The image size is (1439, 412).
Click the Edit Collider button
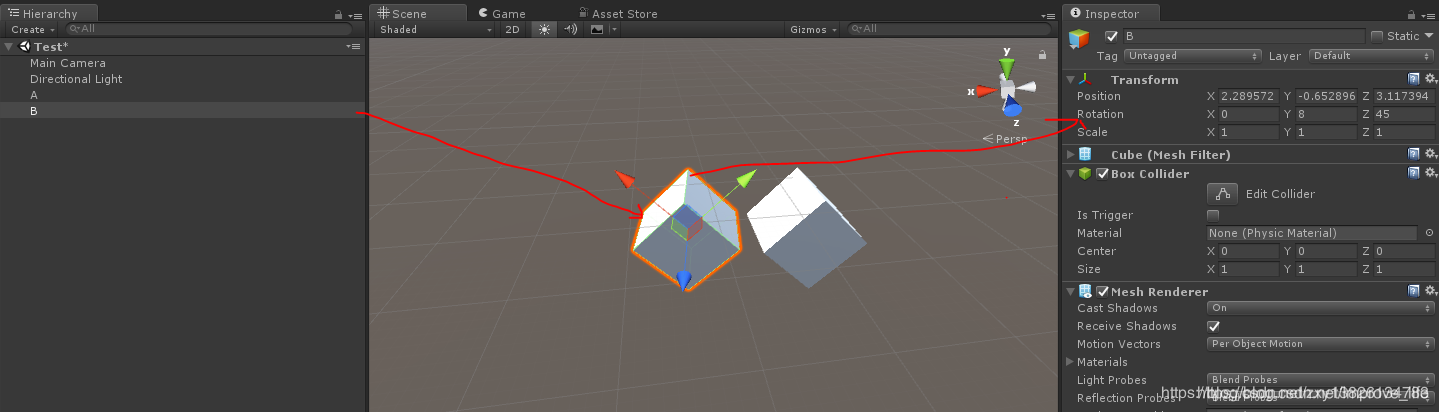1222,193
